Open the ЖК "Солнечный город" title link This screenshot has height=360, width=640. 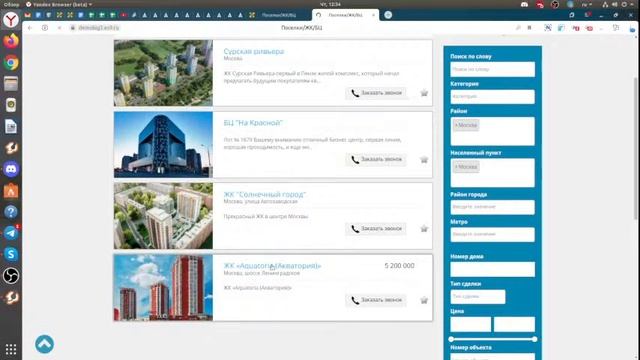click(264, 194)
